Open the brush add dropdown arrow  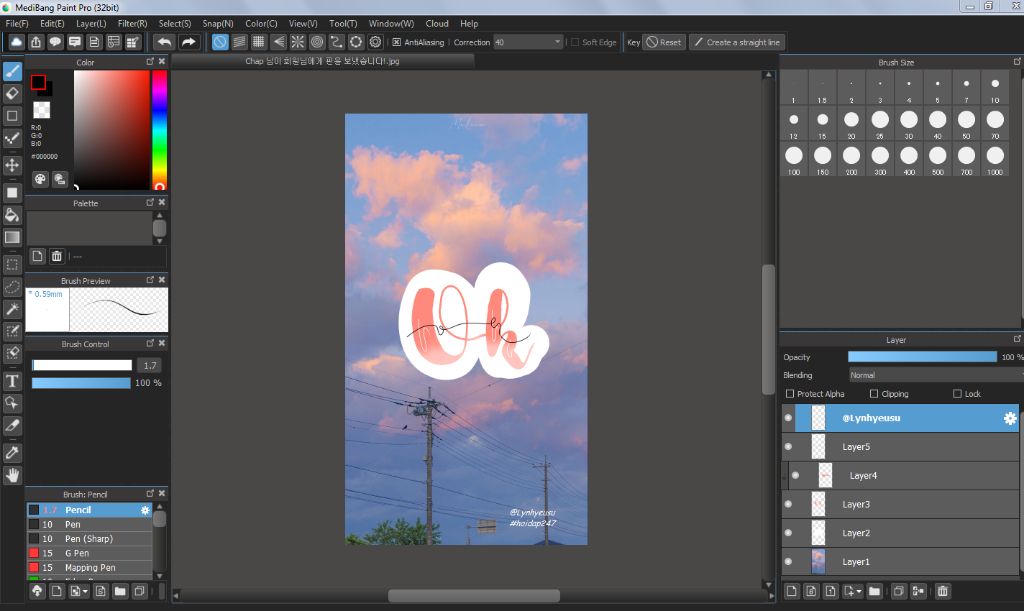86,591
